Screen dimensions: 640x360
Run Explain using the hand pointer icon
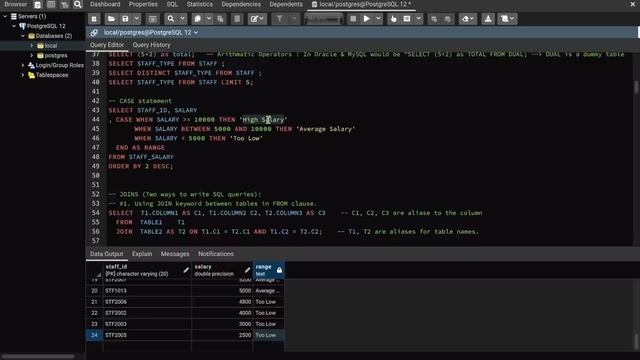(393, 19)
